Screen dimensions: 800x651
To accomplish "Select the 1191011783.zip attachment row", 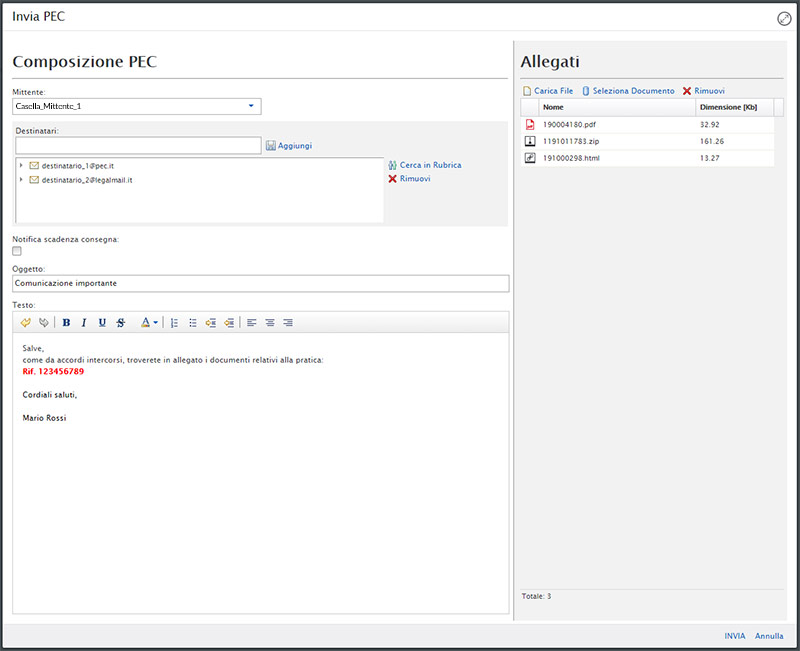I will (647, 141).
